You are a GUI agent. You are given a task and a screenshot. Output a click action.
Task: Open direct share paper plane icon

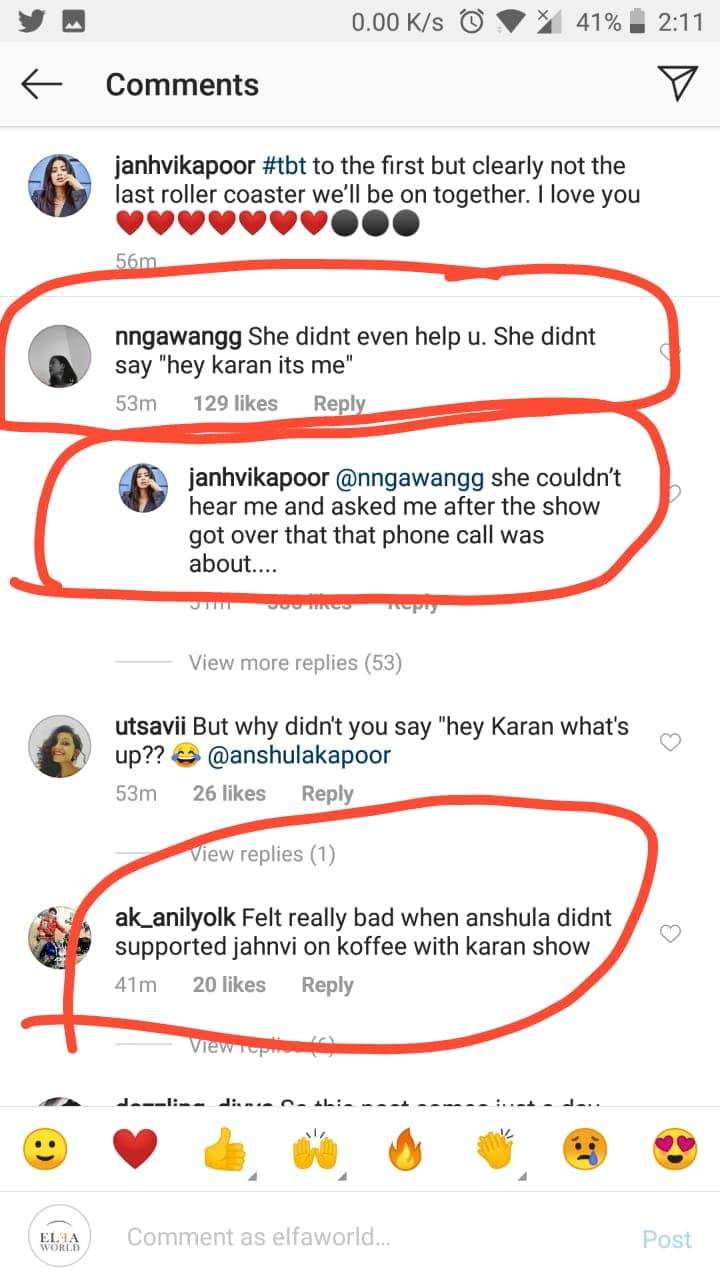click(x=679, y=84)
